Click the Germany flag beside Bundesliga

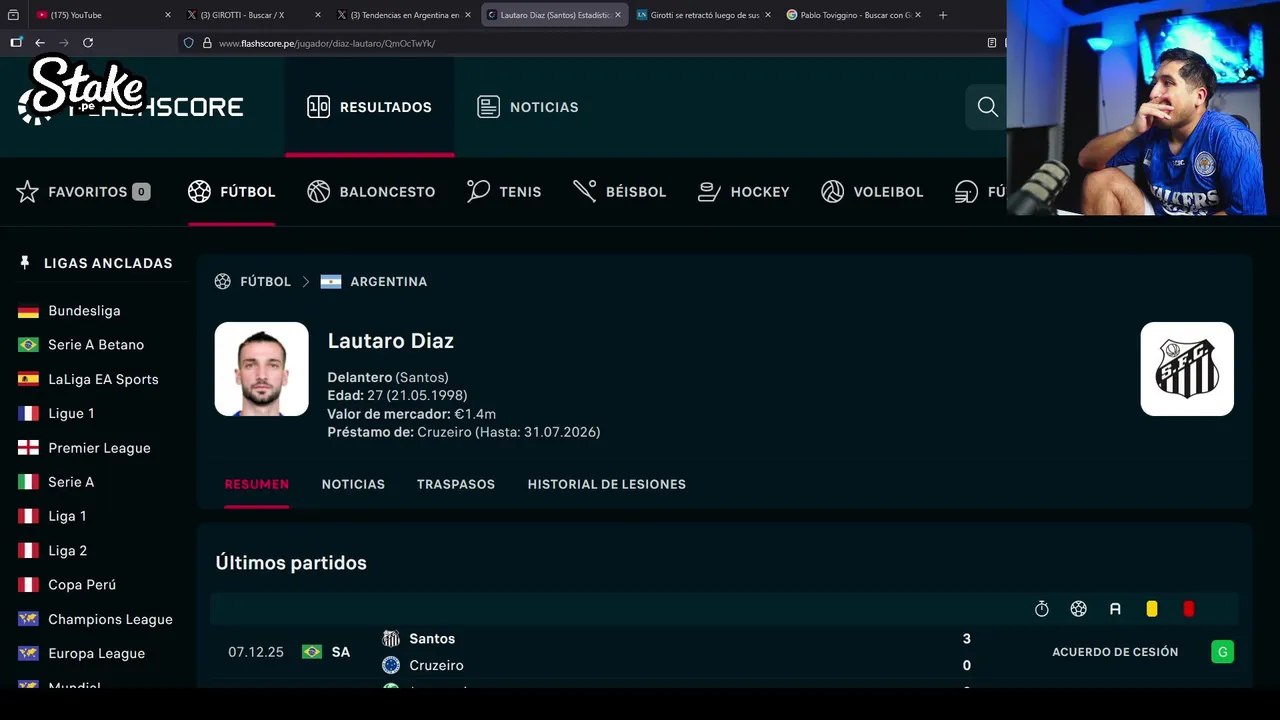tap(28, 311)
